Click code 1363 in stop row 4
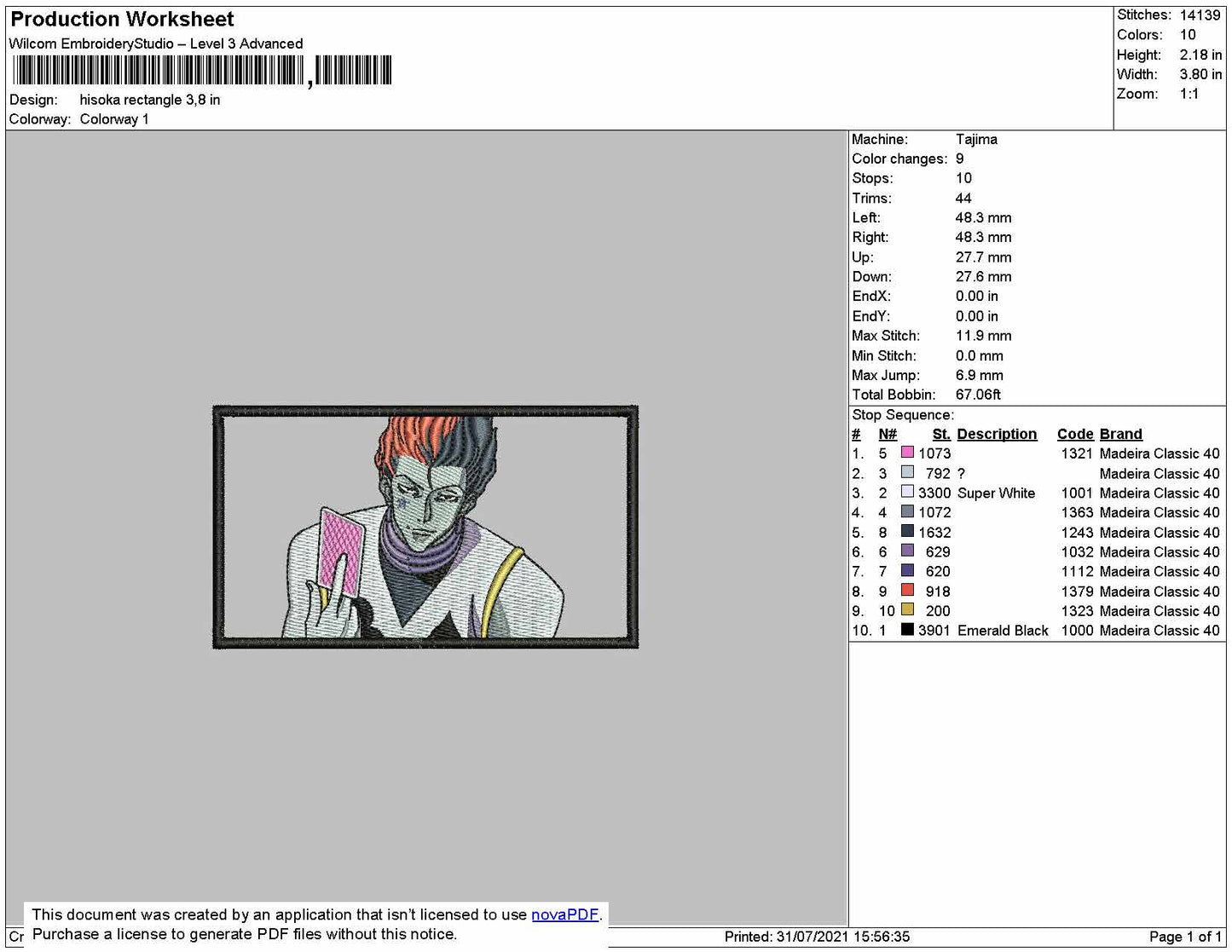Viewport: 1232px width, 952px height. tap(1077, 512)
